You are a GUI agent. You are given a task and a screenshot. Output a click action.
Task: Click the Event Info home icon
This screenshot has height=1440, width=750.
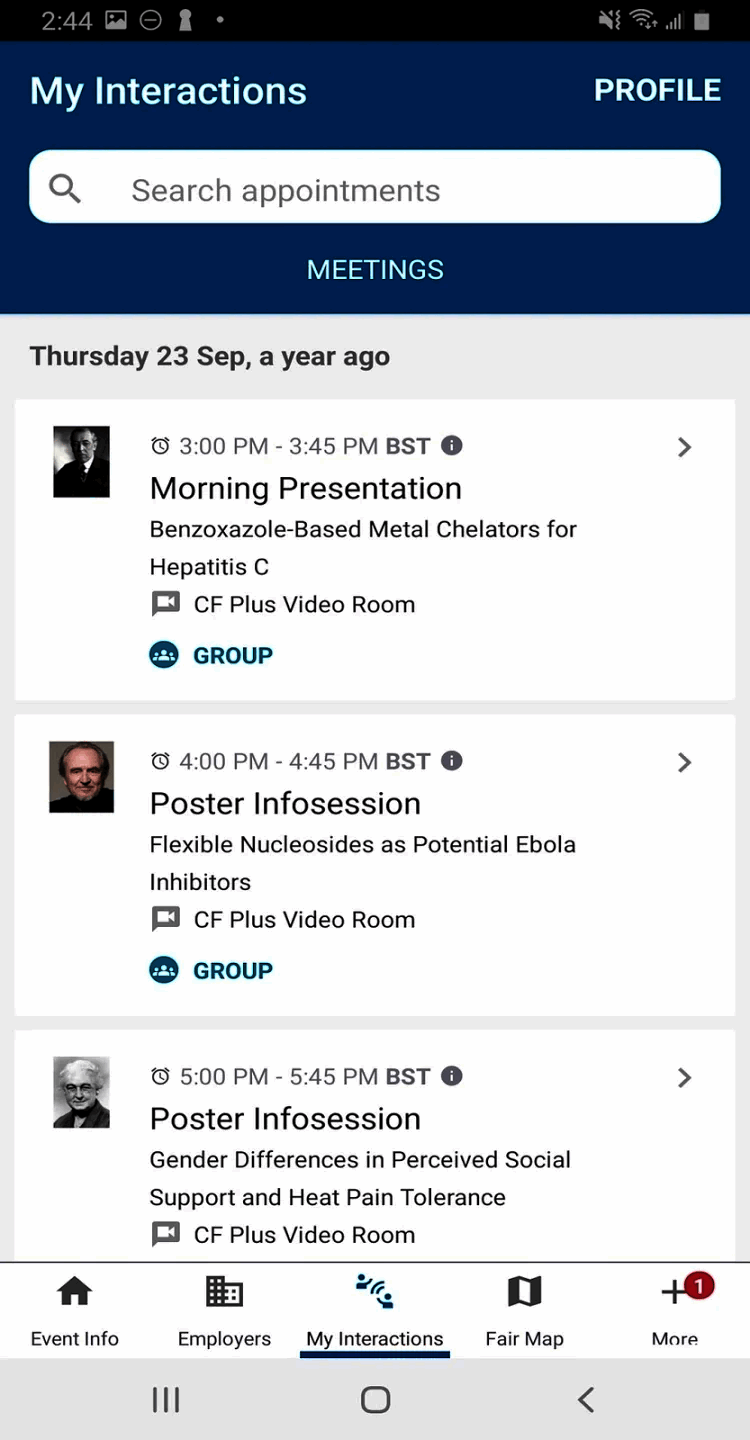coord(75,1292)
